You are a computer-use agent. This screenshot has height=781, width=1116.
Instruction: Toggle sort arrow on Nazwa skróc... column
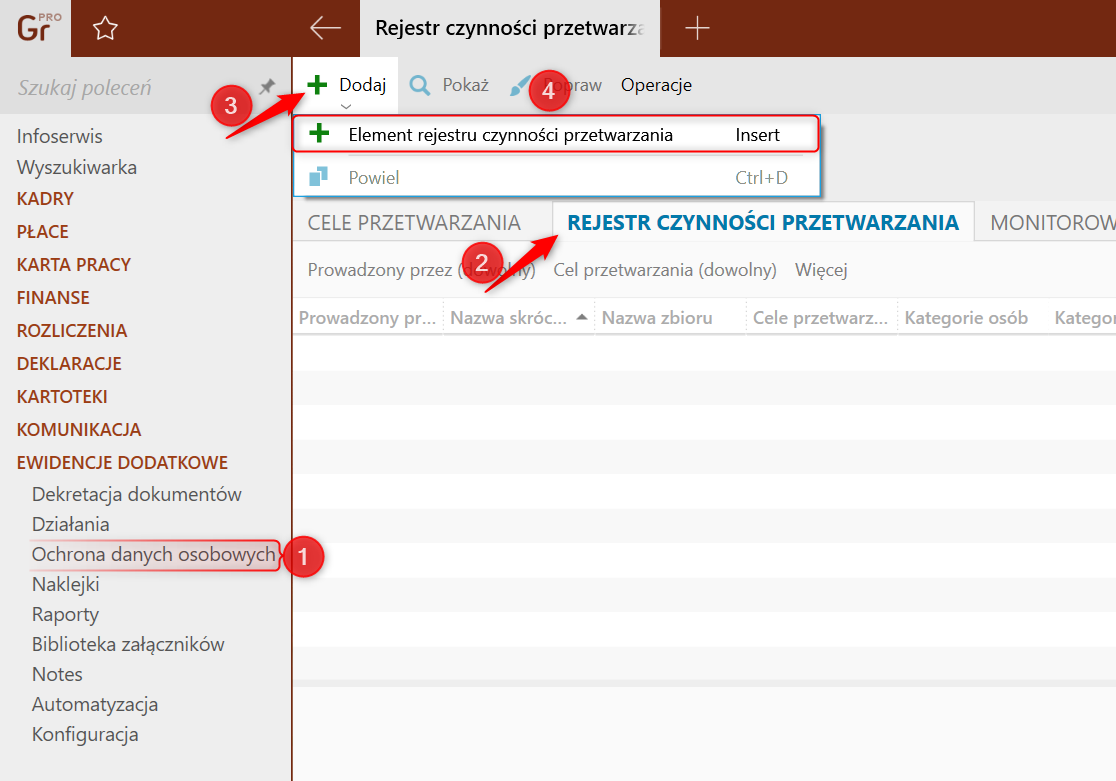point(581,317)
